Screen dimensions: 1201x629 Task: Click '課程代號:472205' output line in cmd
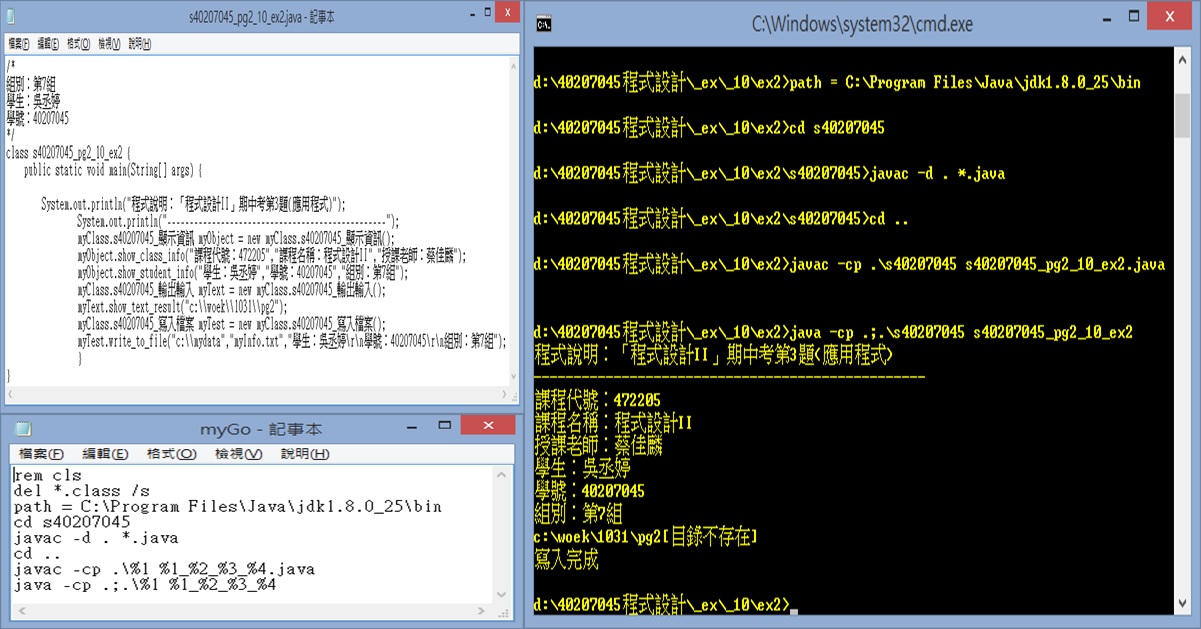[x=597, y=400]
